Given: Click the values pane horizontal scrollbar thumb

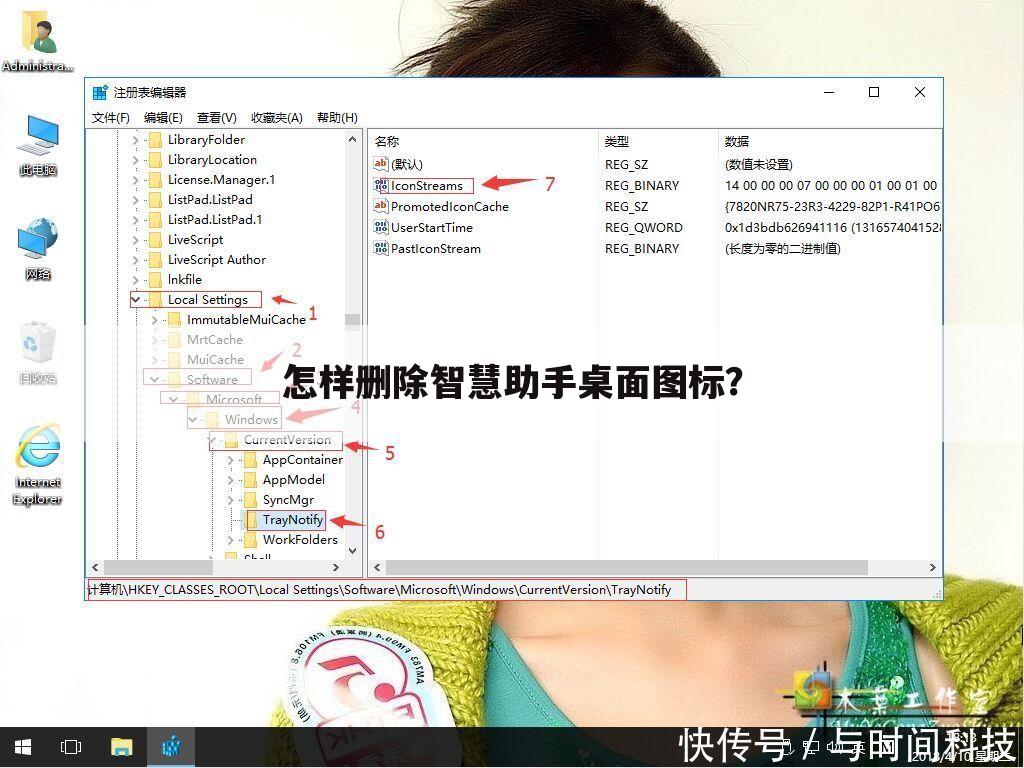Looking at the screenshot, I should [x=626, y=568].
